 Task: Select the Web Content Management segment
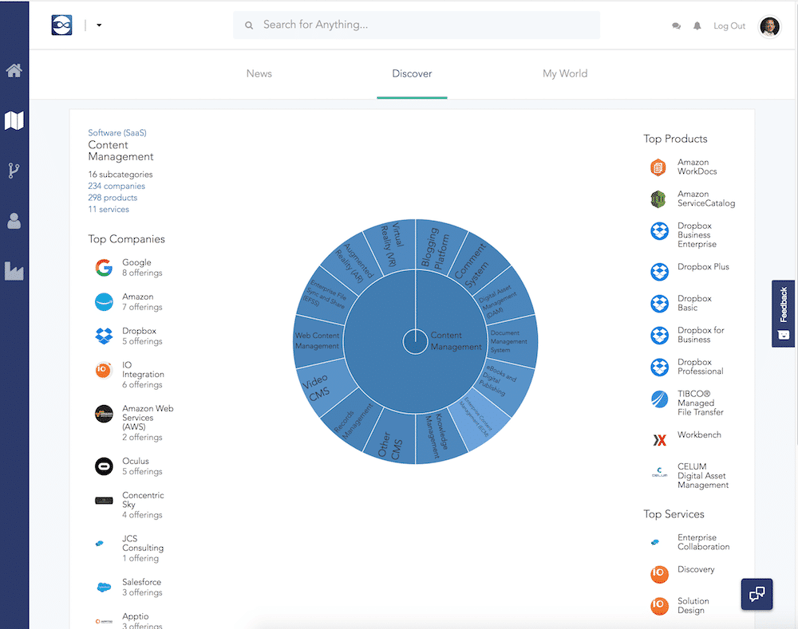point(318,341)
